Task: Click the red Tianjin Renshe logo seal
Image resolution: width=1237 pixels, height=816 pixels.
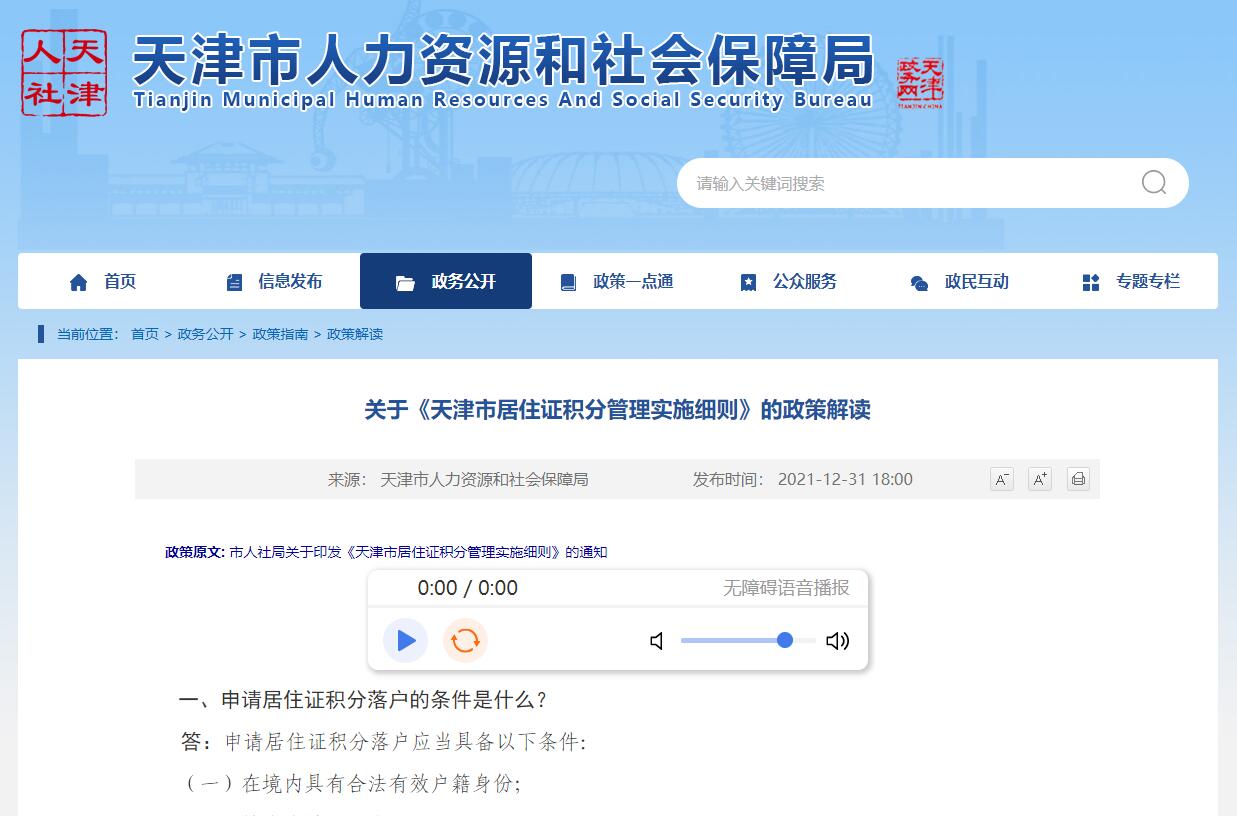Action: tap(65, 73)
